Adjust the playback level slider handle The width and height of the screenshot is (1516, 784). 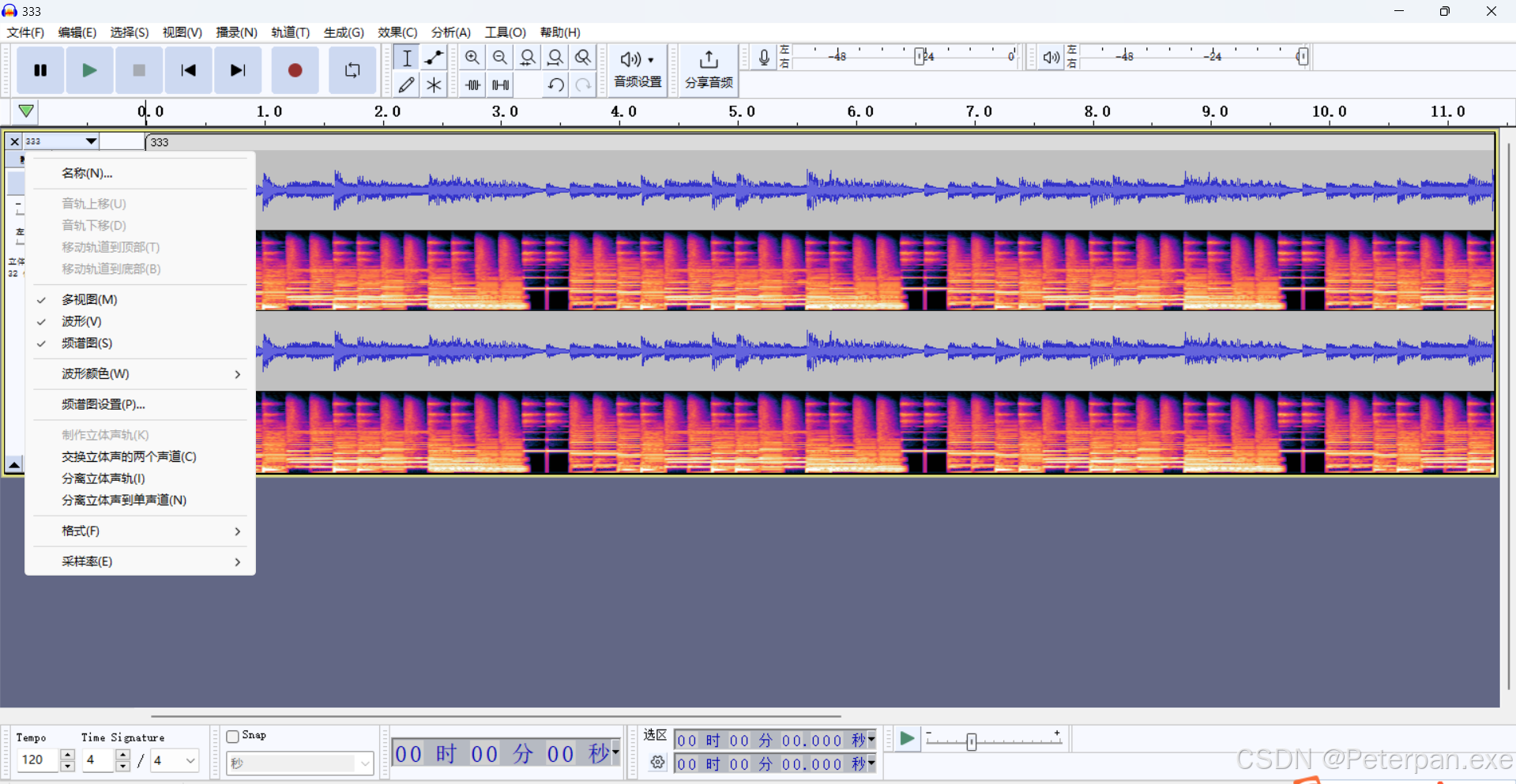tap(1303, 57)
